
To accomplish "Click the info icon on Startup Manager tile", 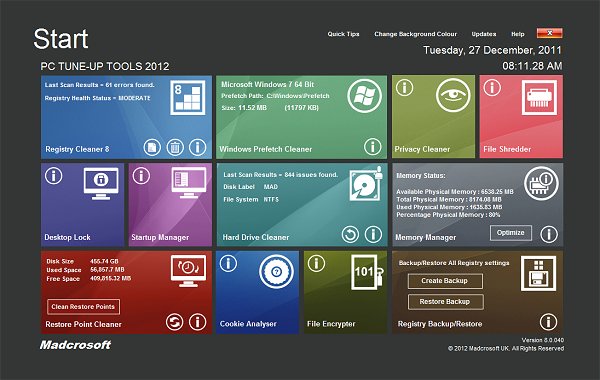I will (141, 176).
